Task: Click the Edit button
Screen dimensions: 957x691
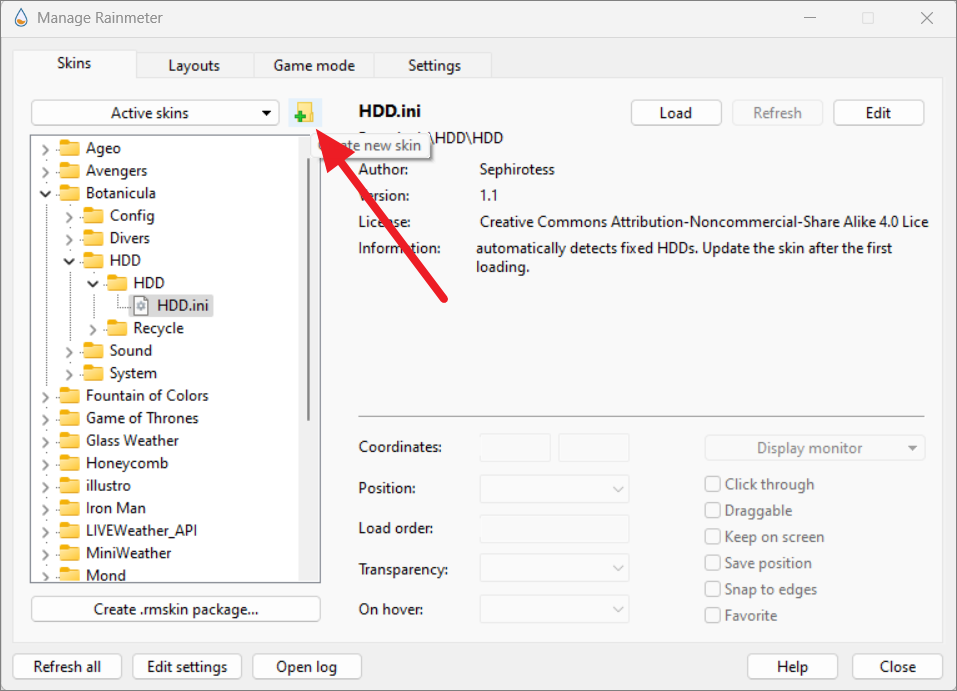Action: [x=878, y=113]
